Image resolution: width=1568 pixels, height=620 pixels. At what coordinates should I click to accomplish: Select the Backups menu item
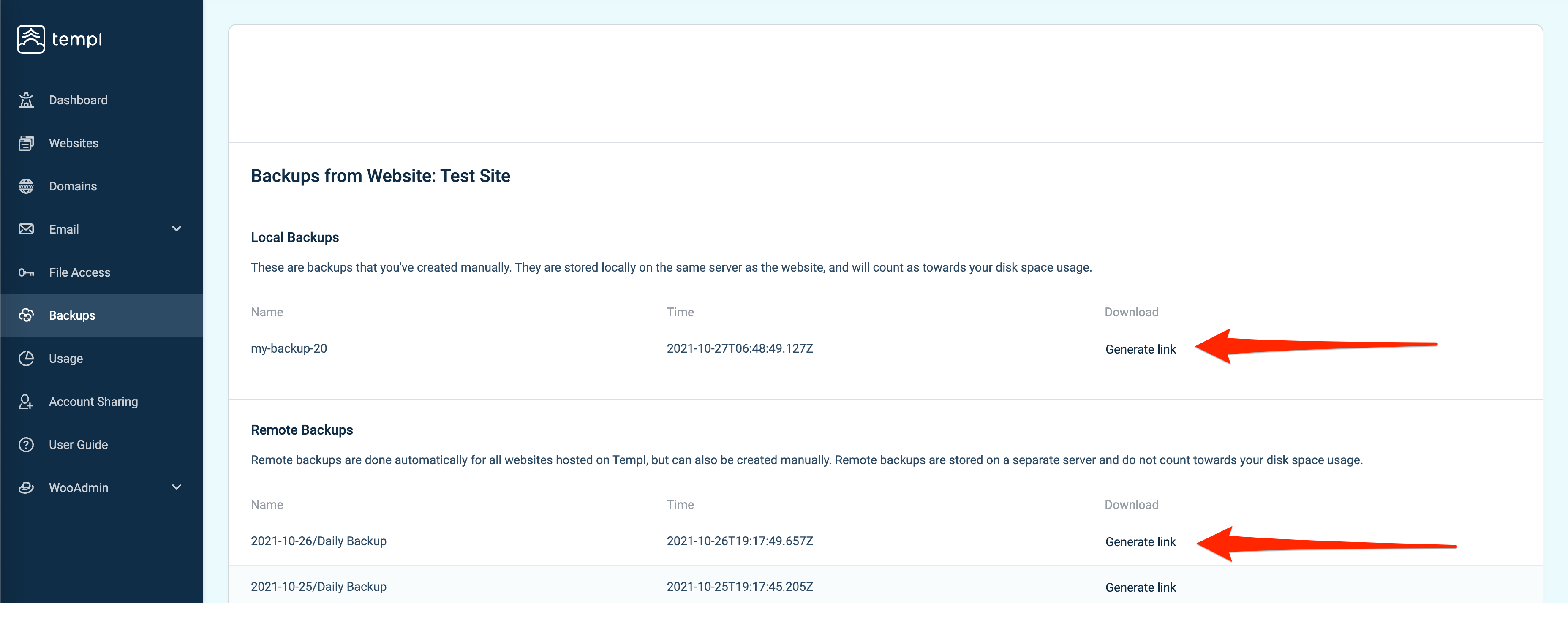click(x=101, y=316)
